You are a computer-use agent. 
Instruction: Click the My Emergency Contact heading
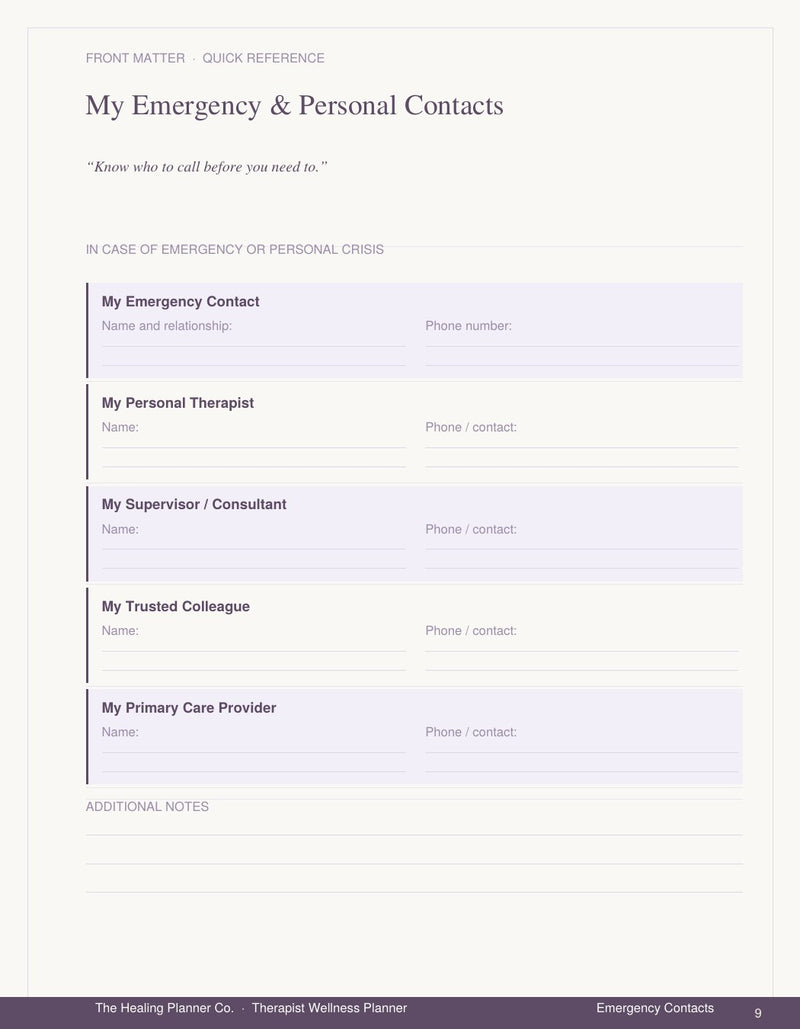180,302
